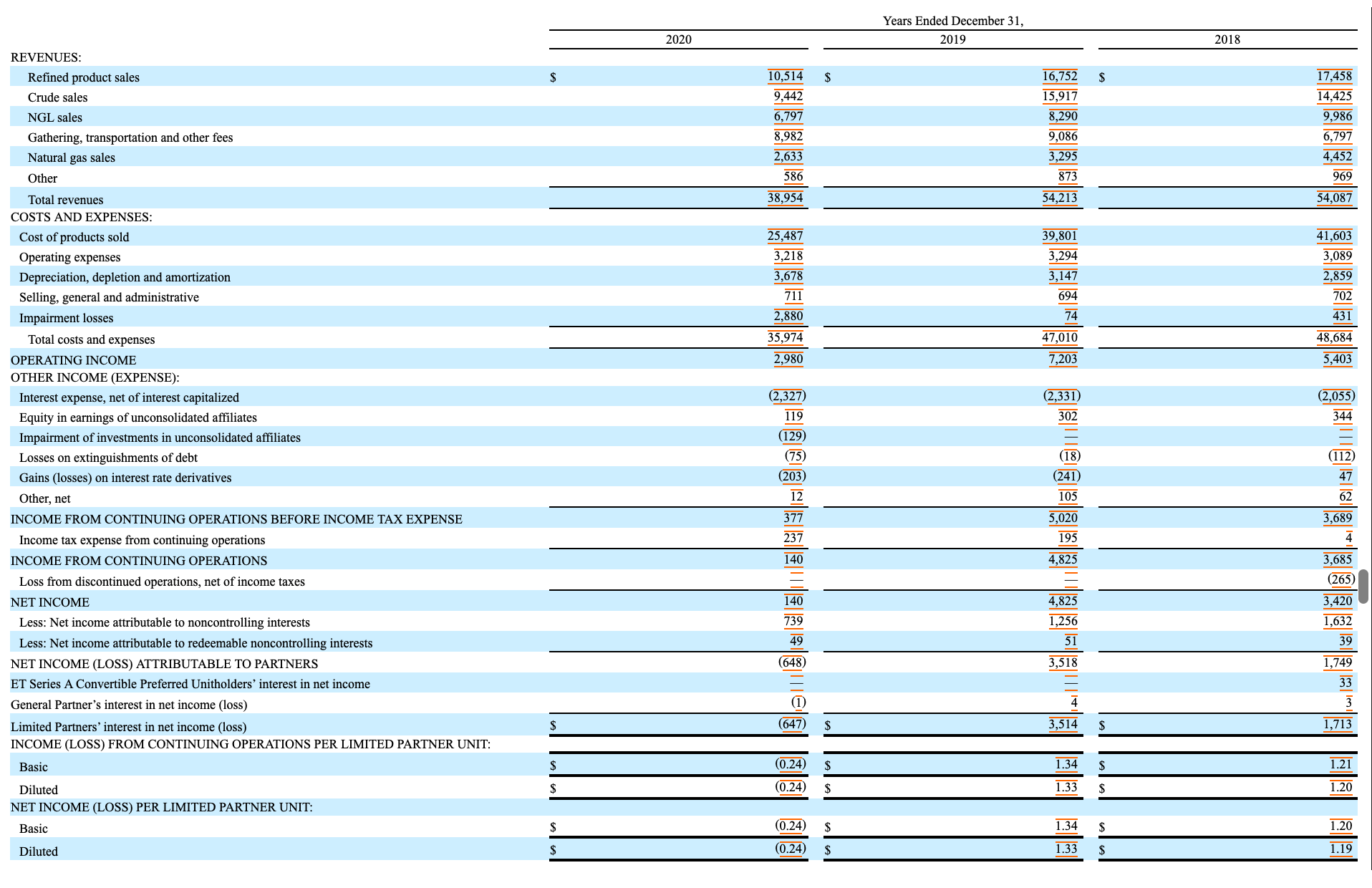
Task: Click redeemable noncontrolling interests 2019 value 51
Action: (1071, 641)
